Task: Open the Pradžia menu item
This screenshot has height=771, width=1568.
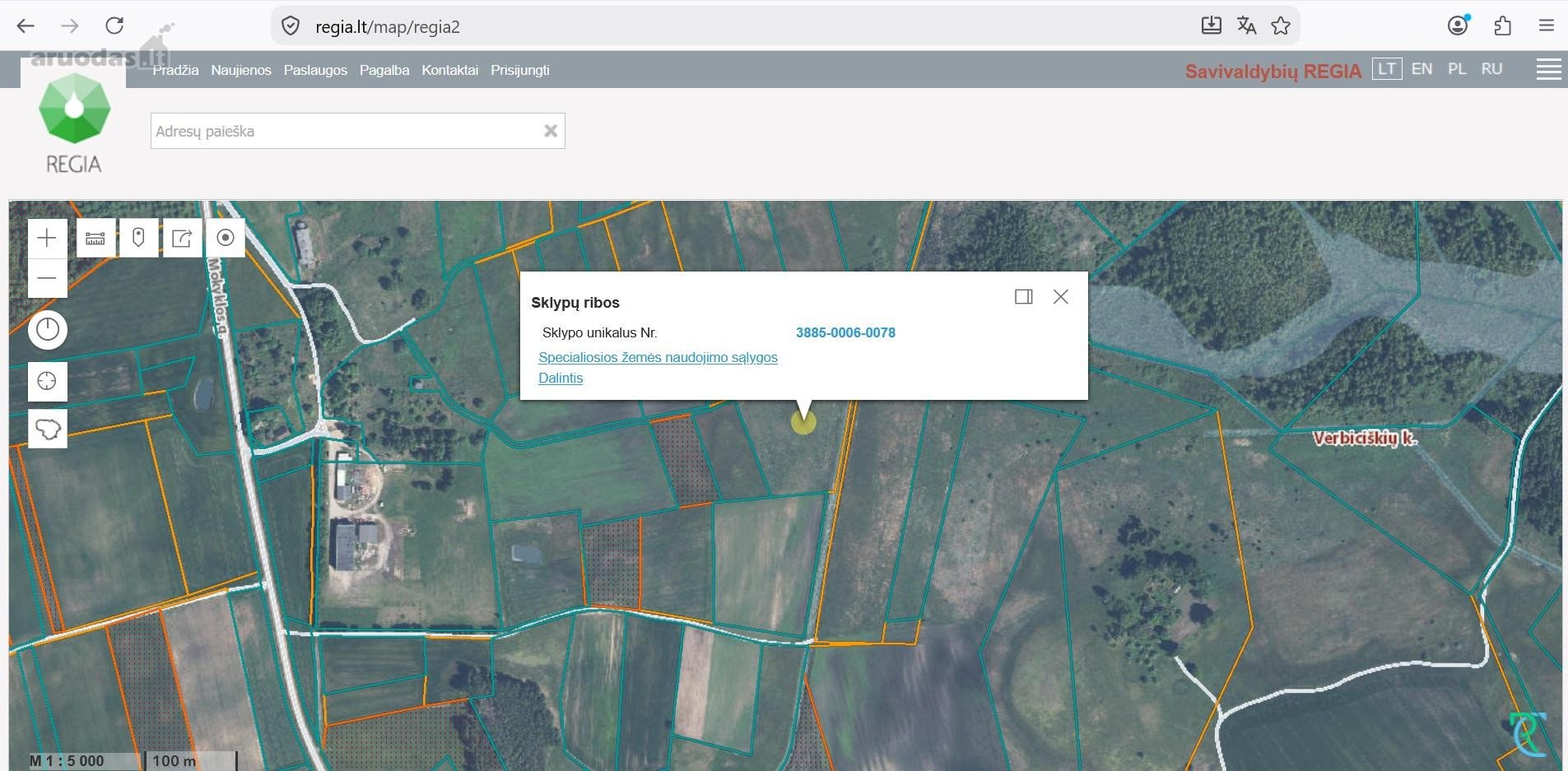Action: [x=175, y=70]
